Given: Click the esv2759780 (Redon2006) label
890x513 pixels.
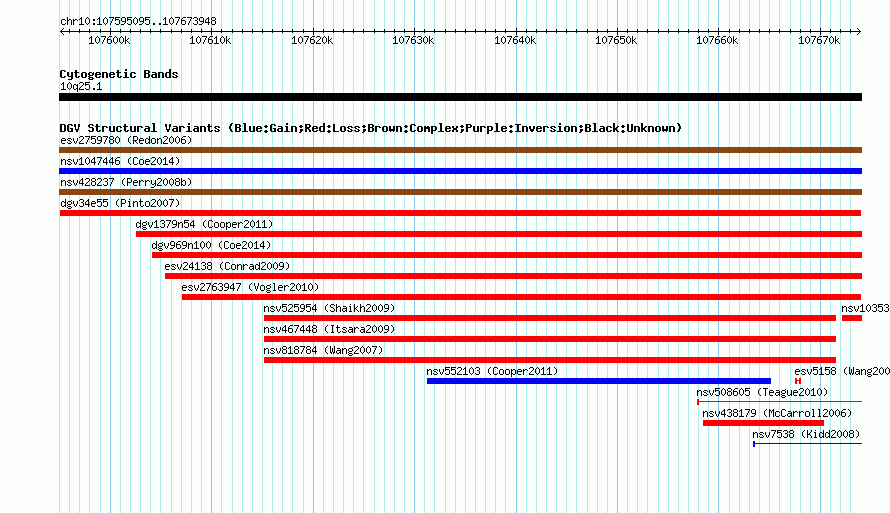Looking at the screenshot, I should click(126, 140).
